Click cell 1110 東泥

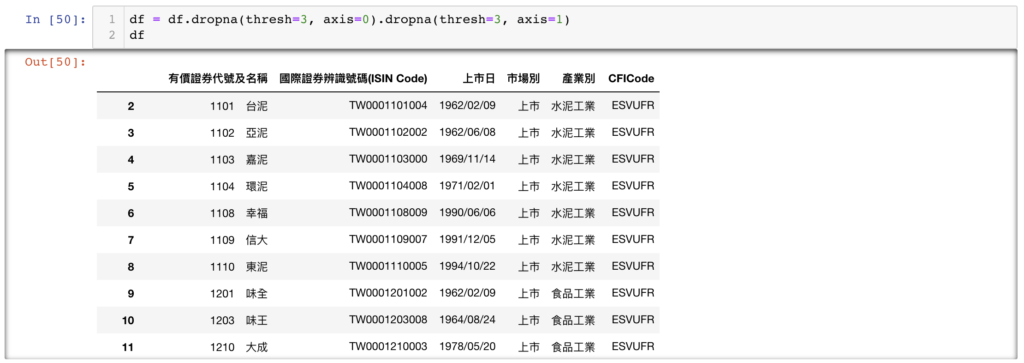[238, 266]
